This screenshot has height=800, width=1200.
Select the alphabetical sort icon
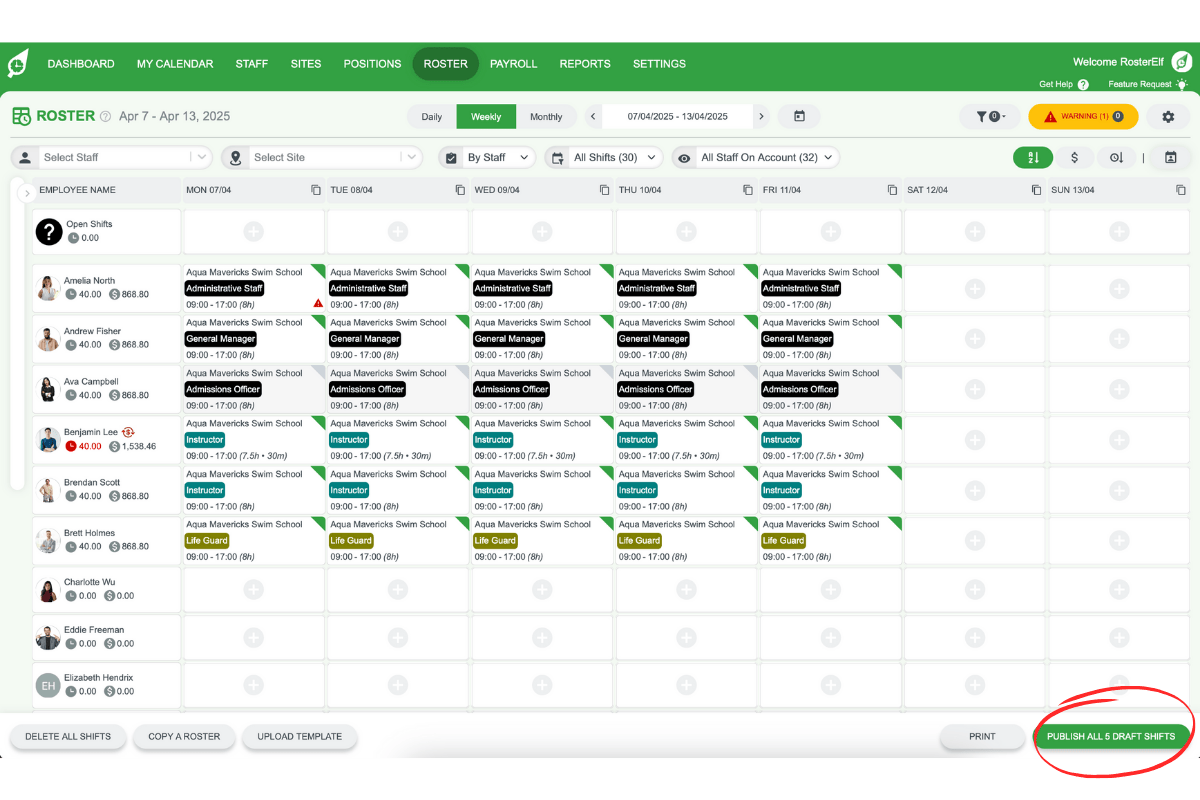tap(1033, 158)
